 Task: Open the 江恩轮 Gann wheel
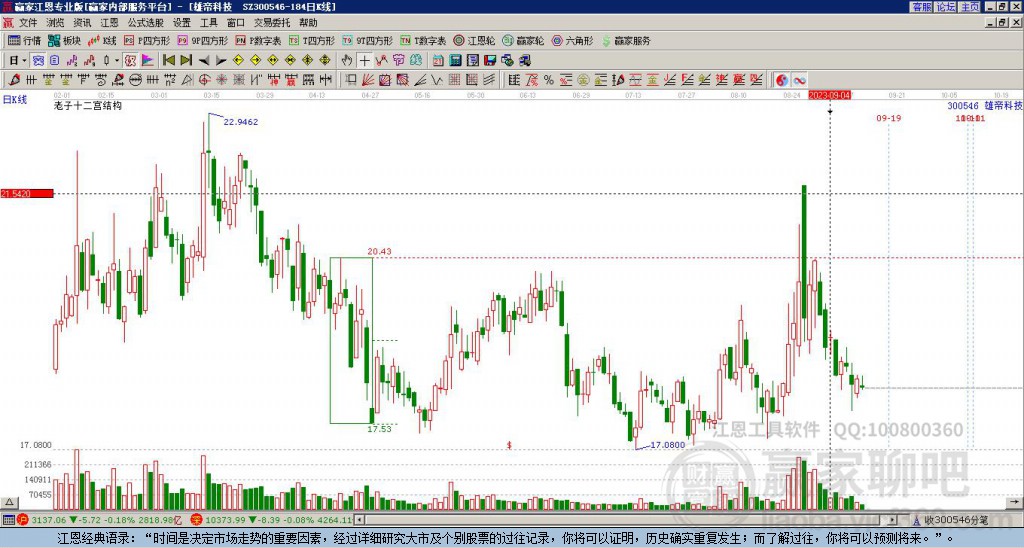pos(474,41)
